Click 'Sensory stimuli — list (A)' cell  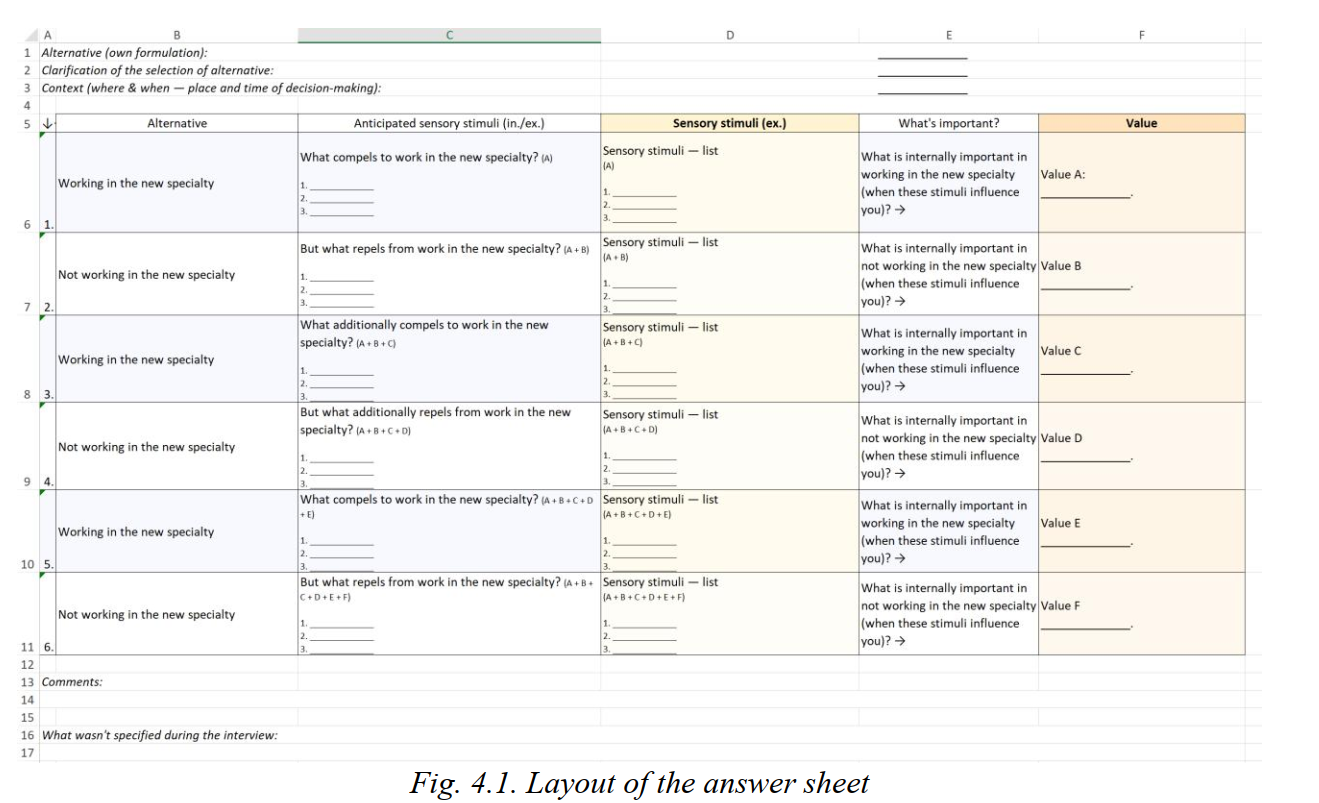pyautogui.click(x=729, y=183)
